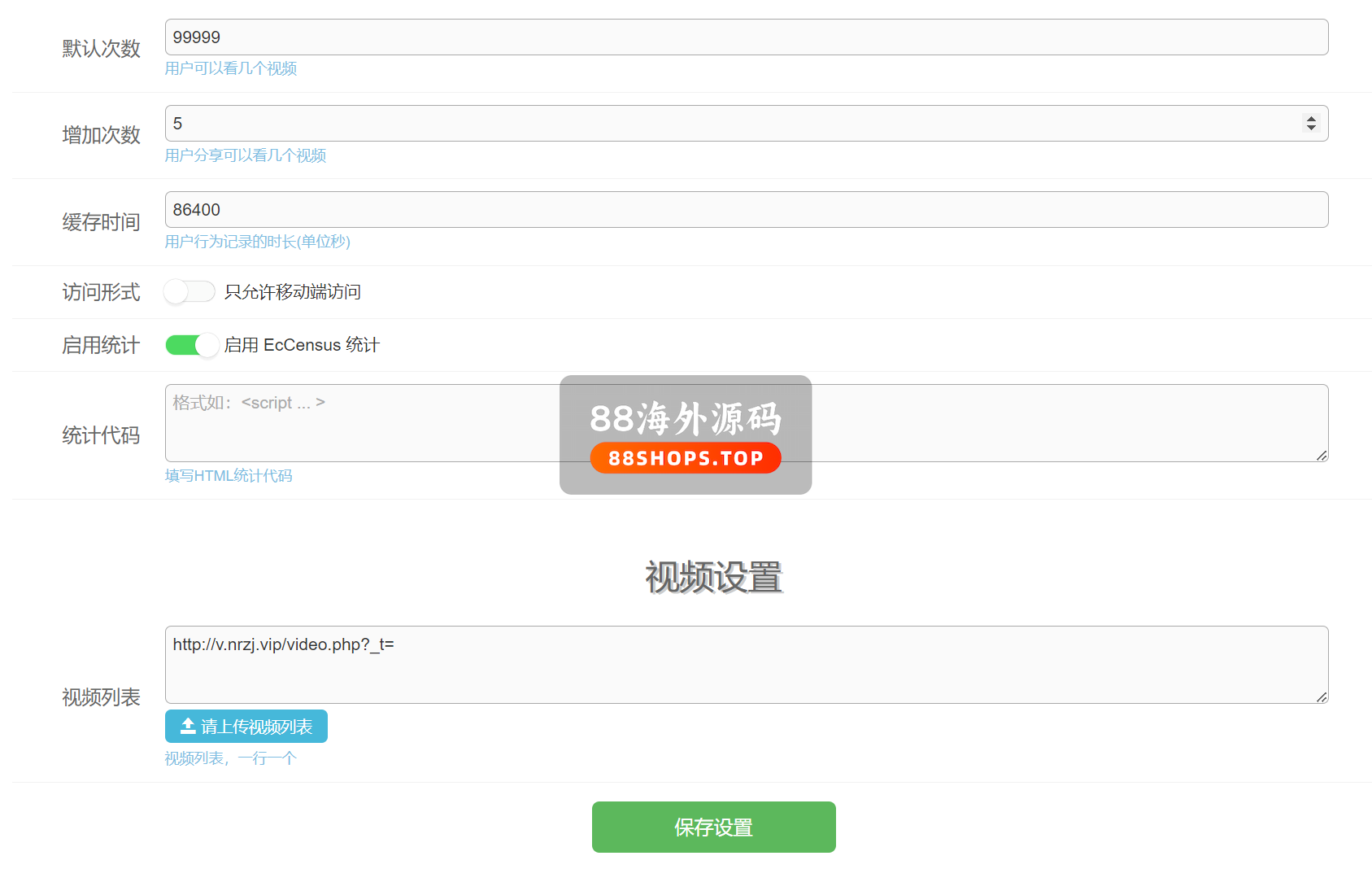The height and width of the screenshot is (869, 1372).
Task: Click the upload arrow icon on the upload button
Action: tap(188, 726)
